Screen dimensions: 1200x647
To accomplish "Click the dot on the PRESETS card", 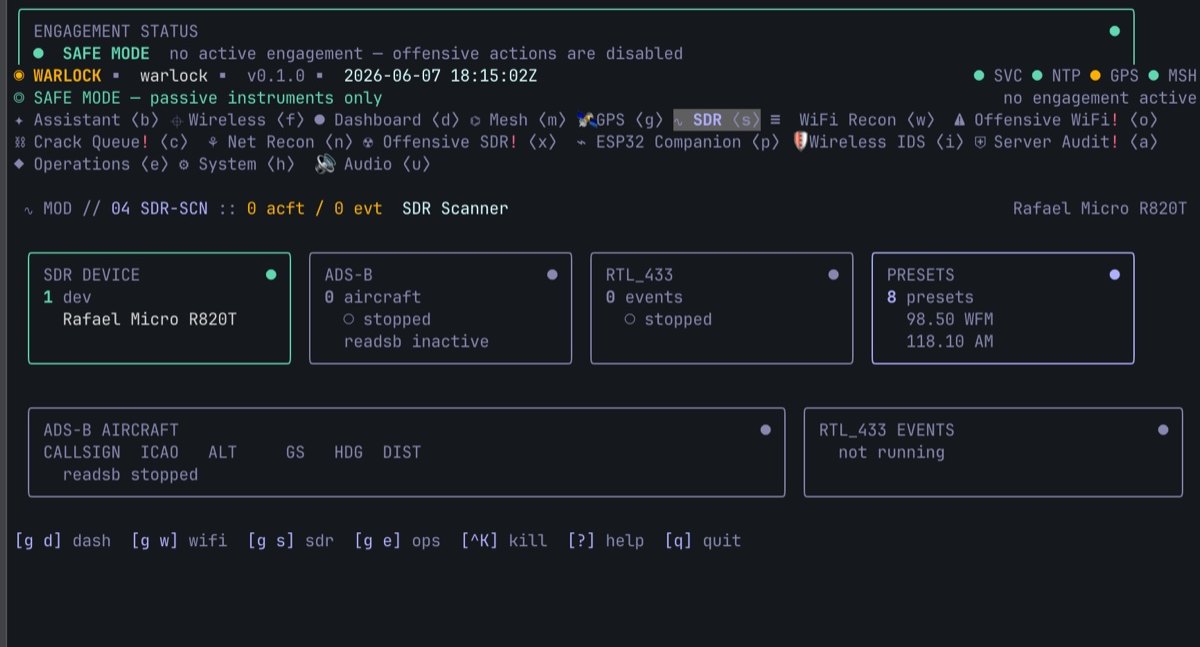I will [x=1115, y=274].
